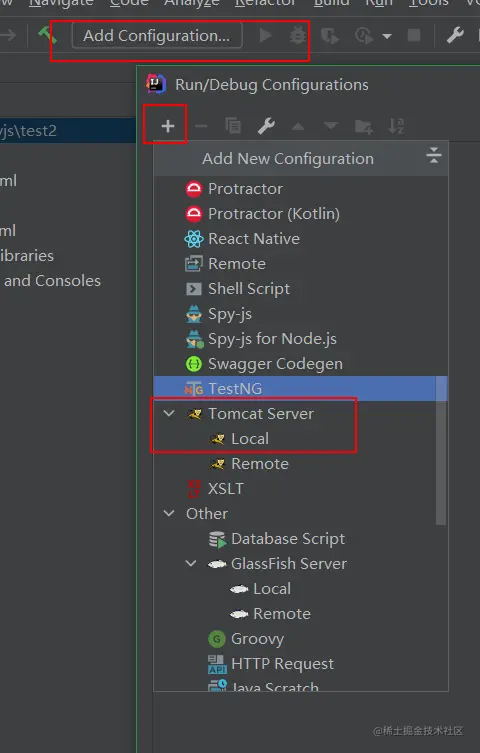
Task: Select Protractor configuration type
Action: pos(301,189)
